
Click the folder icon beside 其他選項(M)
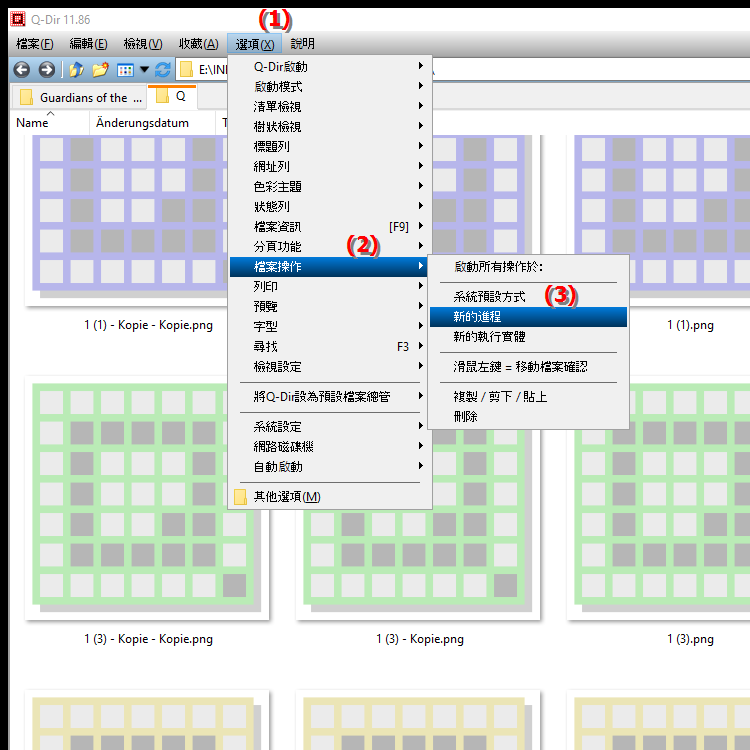click(240, 497)
